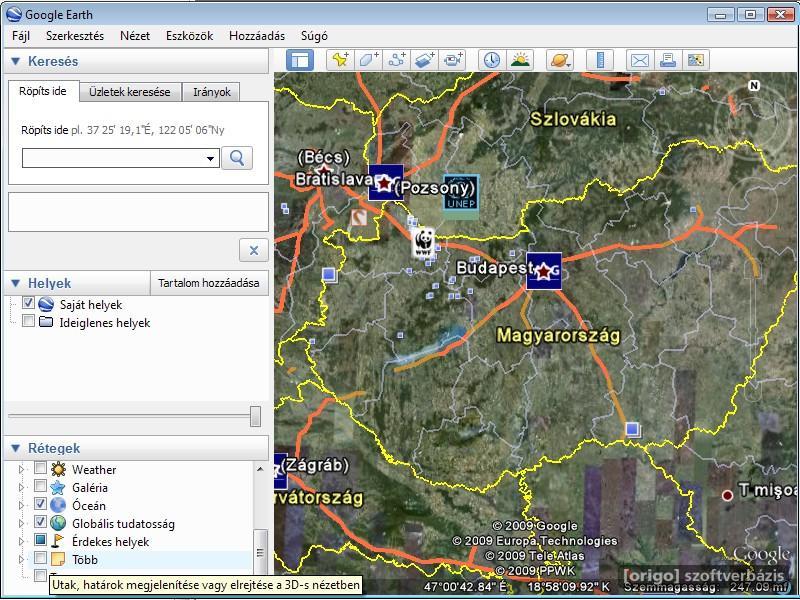Switch to the Irányok tab
Image resolution: width=800 pixels, height=600 pixels.
pos(212,92)
